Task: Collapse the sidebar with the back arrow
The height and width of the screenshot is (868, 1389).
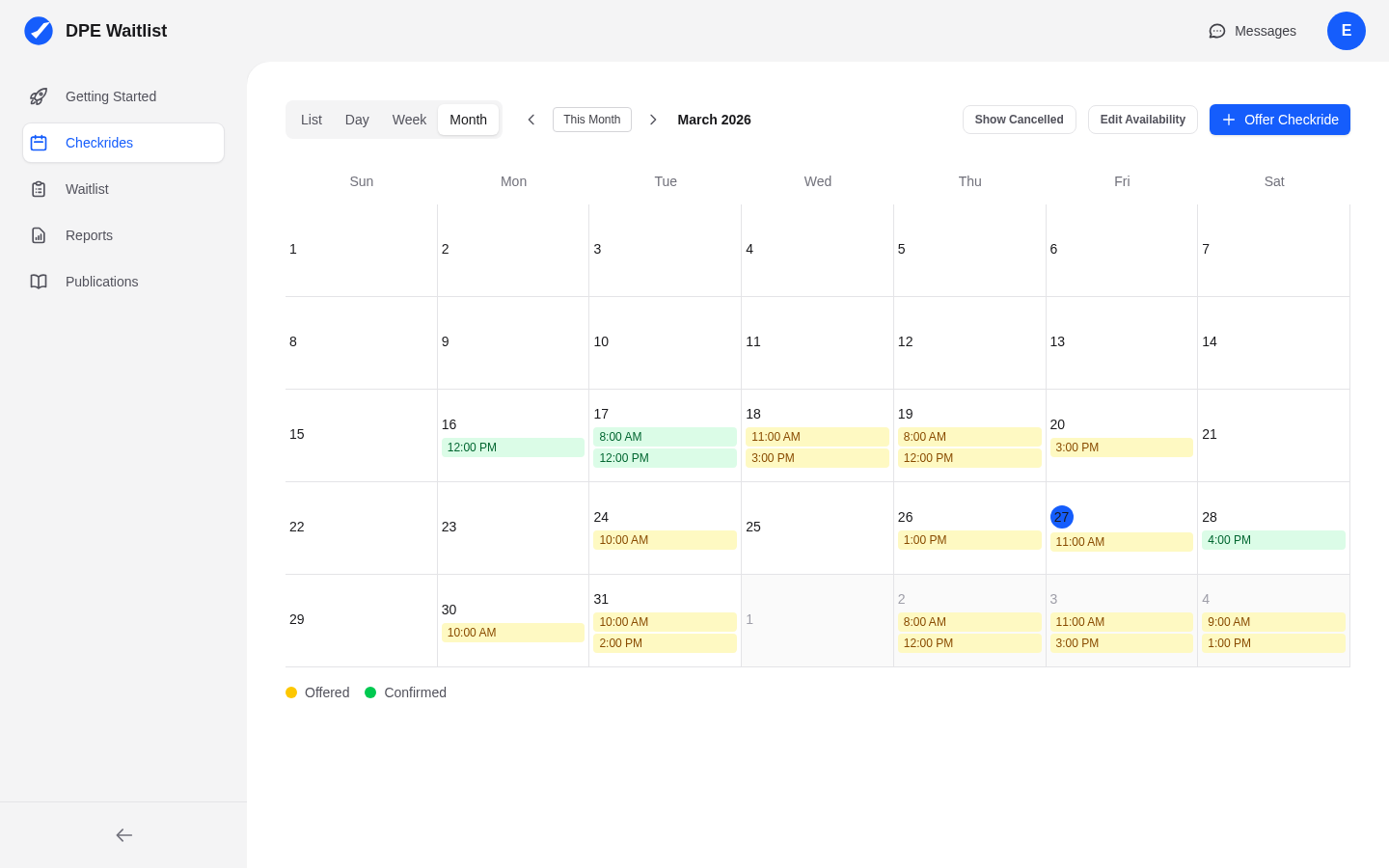Action: coord(123,835)
